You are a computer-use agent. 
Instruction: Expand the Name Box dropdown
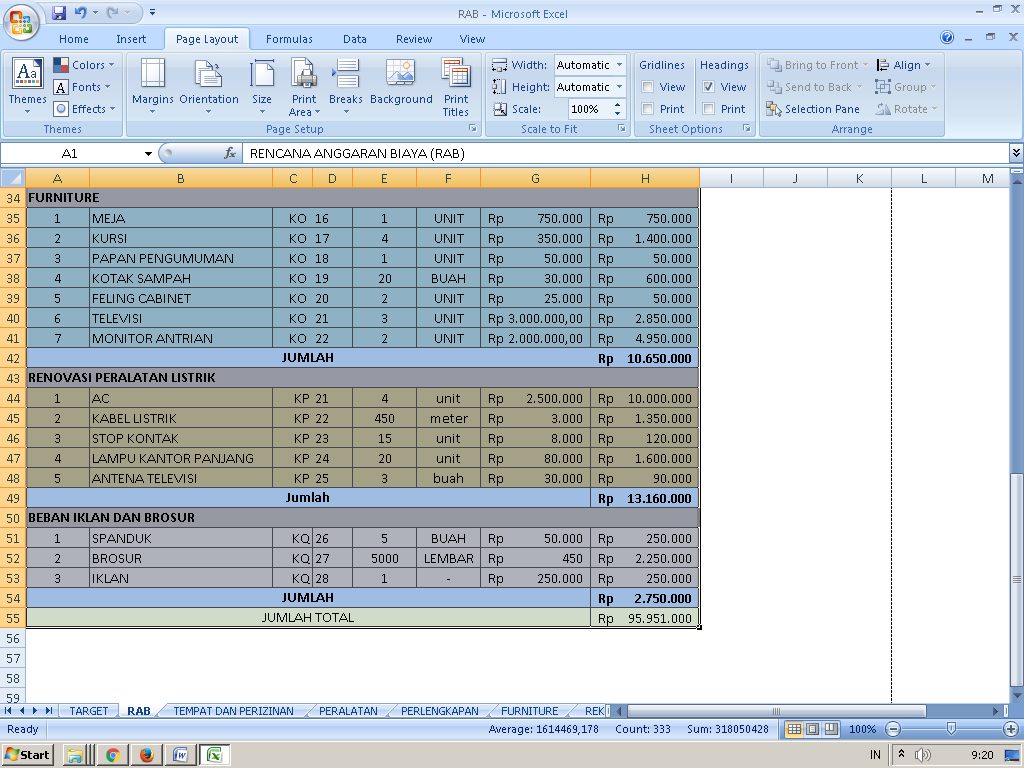pos(148,153)
